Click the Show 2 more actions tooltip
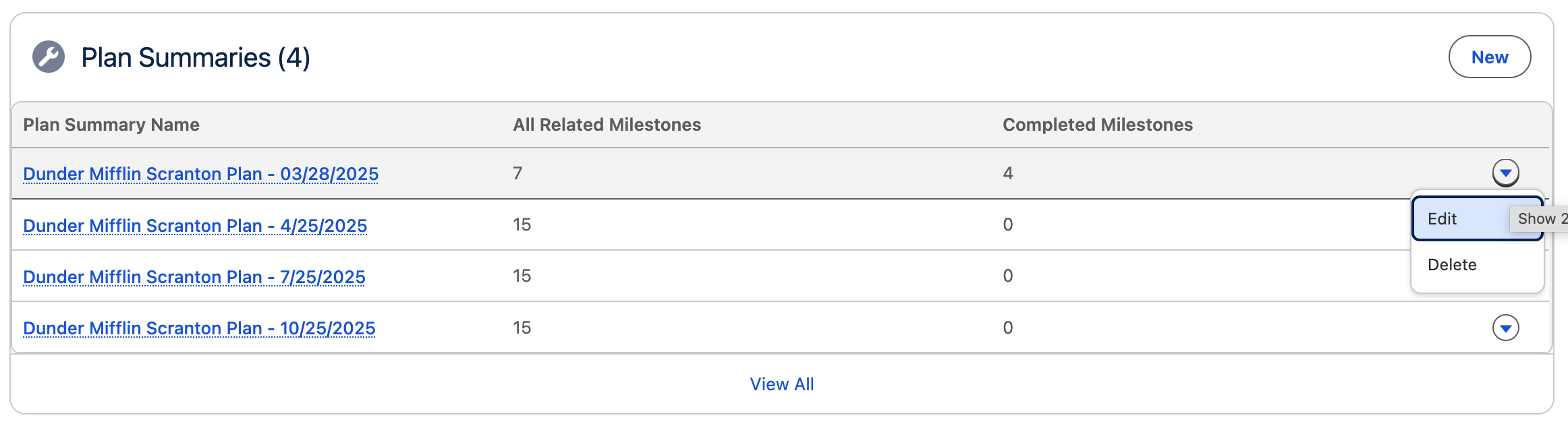Image resolution: width=1568 pixels, height=426 pixels. (1542, 218)
